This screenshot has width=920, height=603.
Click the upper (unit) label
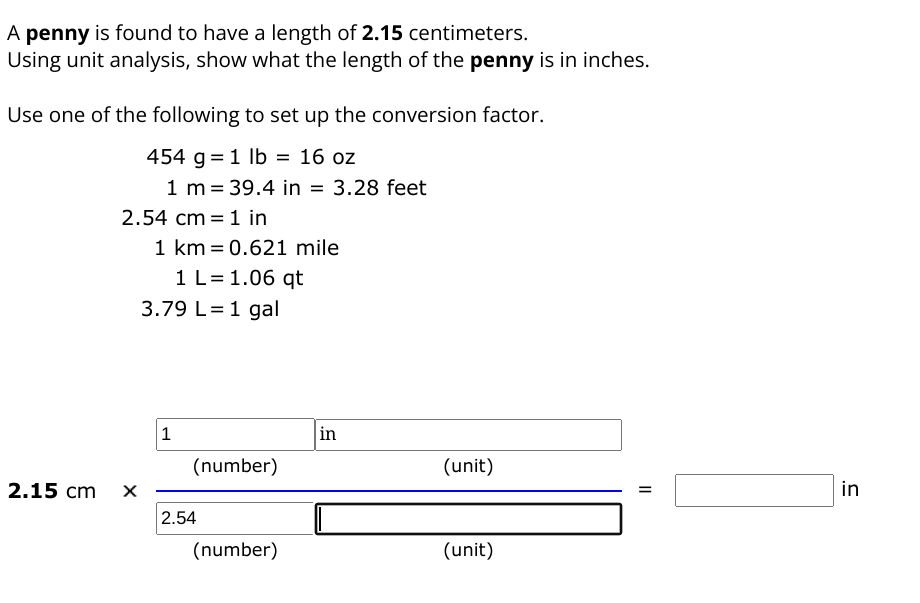tap(470, 465)
